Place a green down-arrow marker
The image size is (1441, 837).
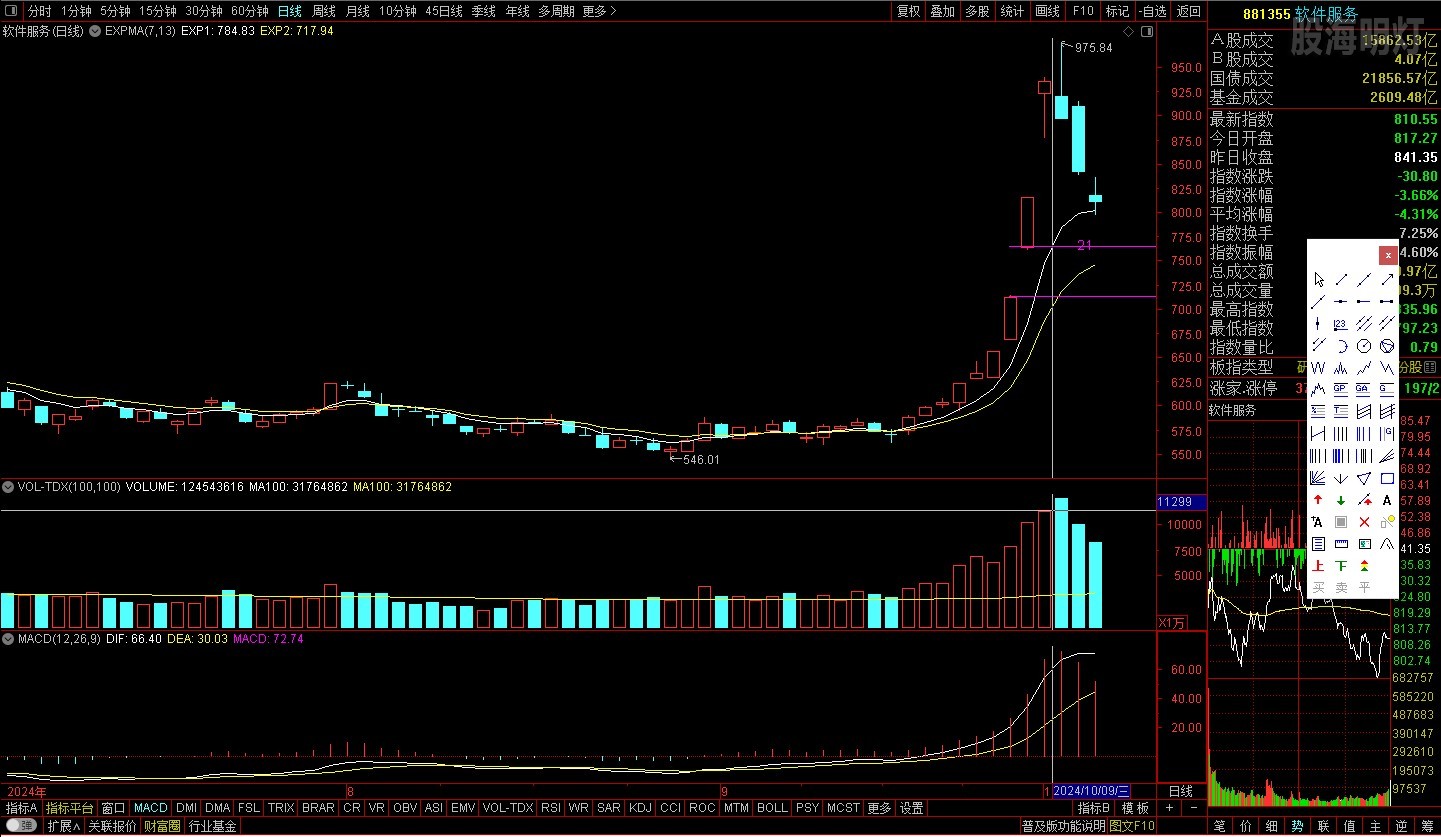[1341, 500]
